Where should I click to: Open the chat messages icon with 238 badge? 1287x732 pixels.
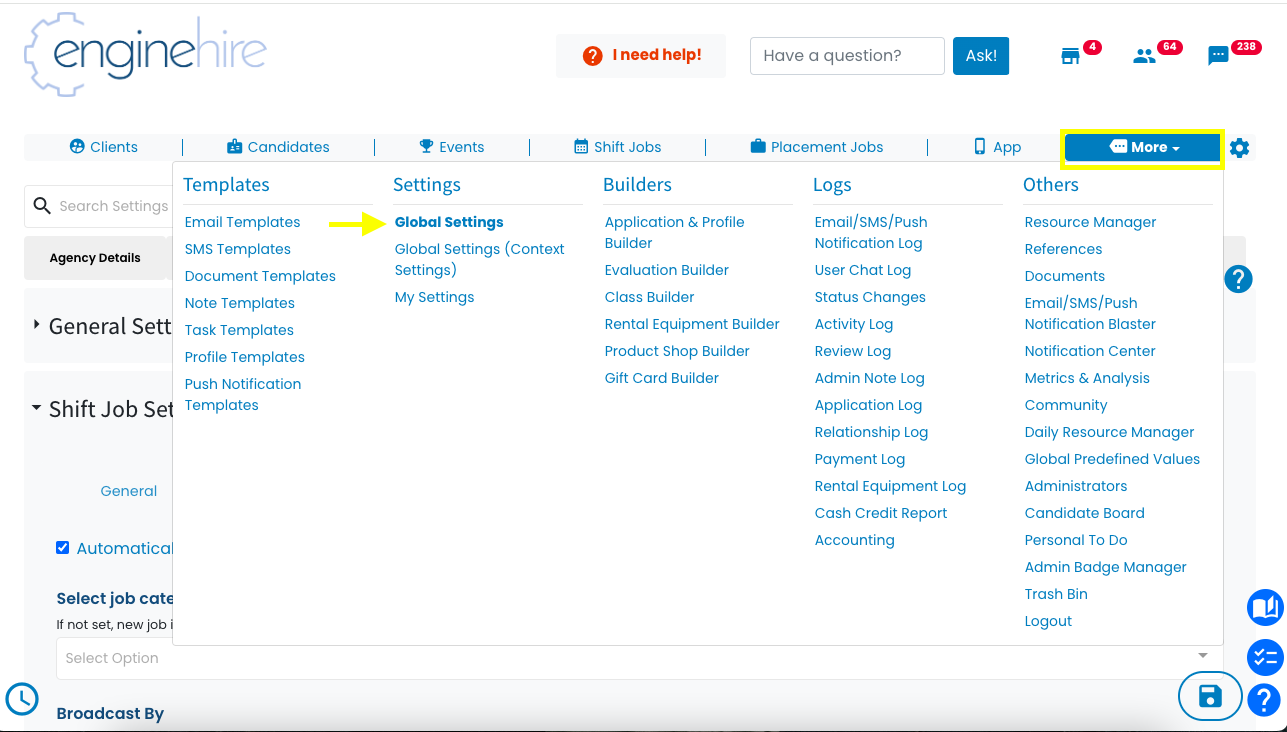1218,56
